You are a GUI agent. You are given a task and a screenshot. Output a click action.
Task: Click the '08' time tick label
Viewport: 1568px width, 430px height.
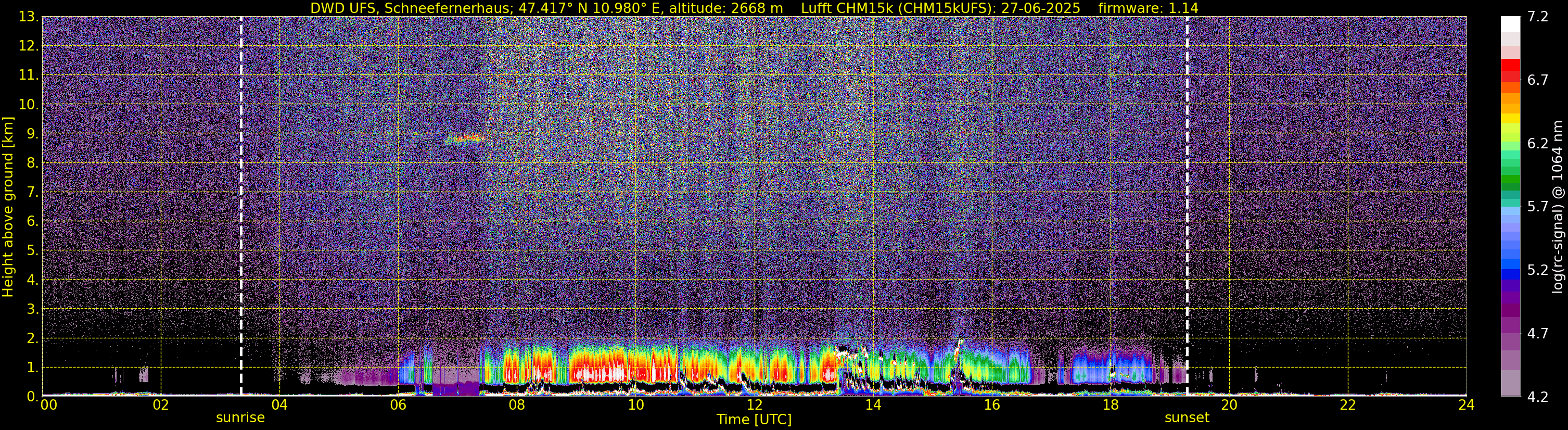pos(517,405)
